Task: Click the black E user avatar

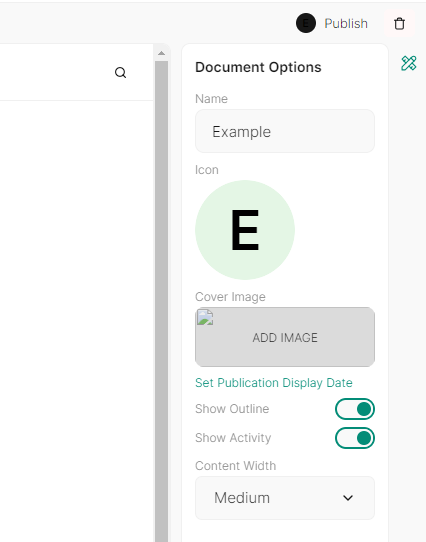Action: pyautogui.click(x=306, y=24)
